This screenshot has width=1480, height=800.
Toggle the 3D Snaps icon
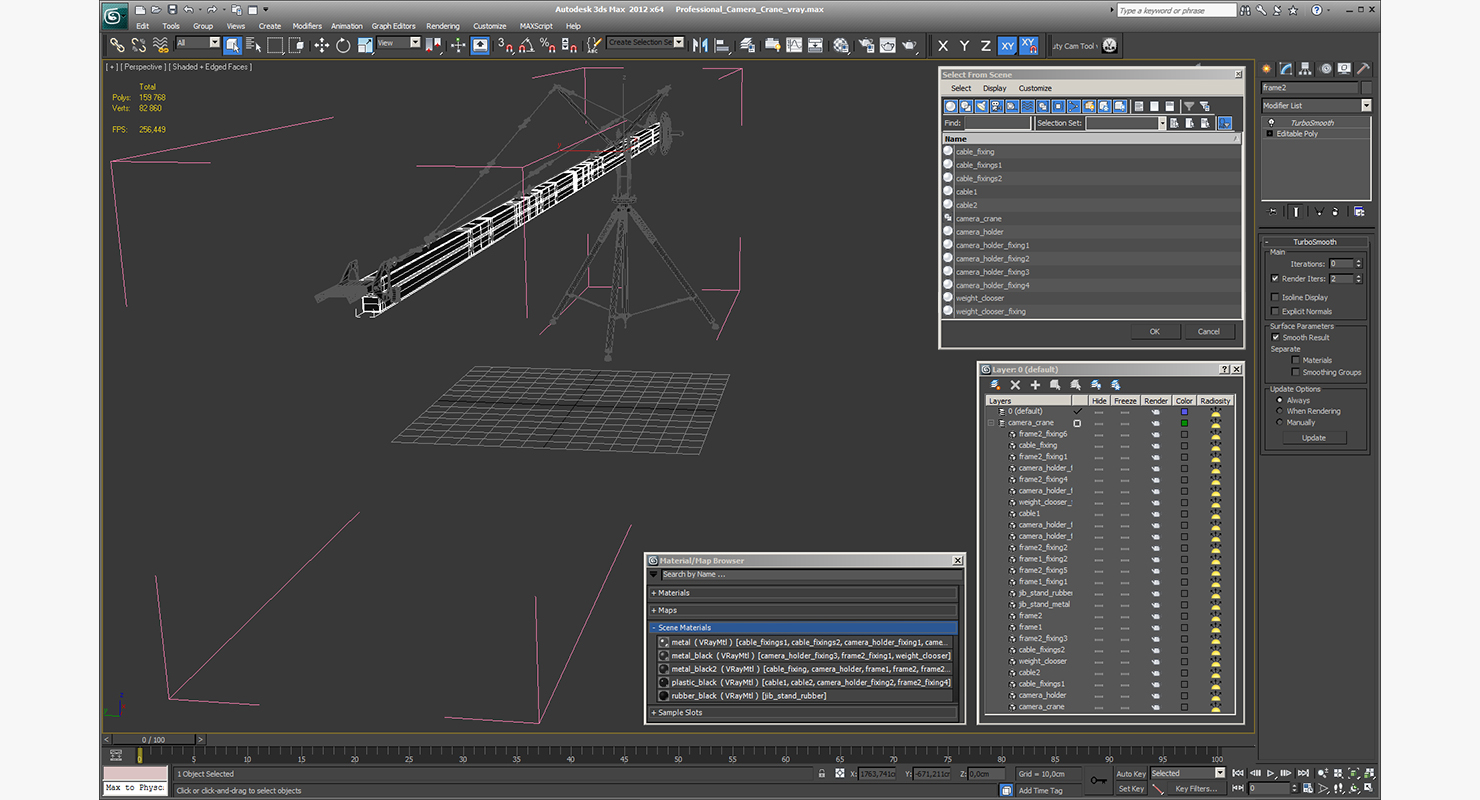(x=505, y=45)
